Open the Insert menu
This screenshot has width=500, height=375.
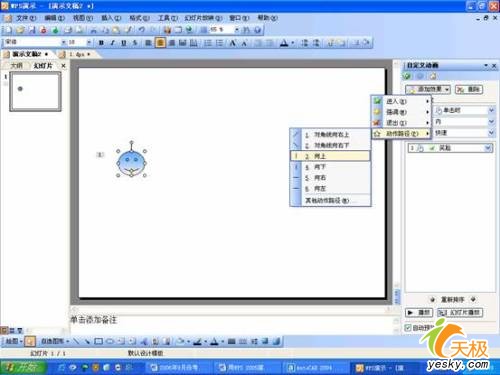point(111,18)
